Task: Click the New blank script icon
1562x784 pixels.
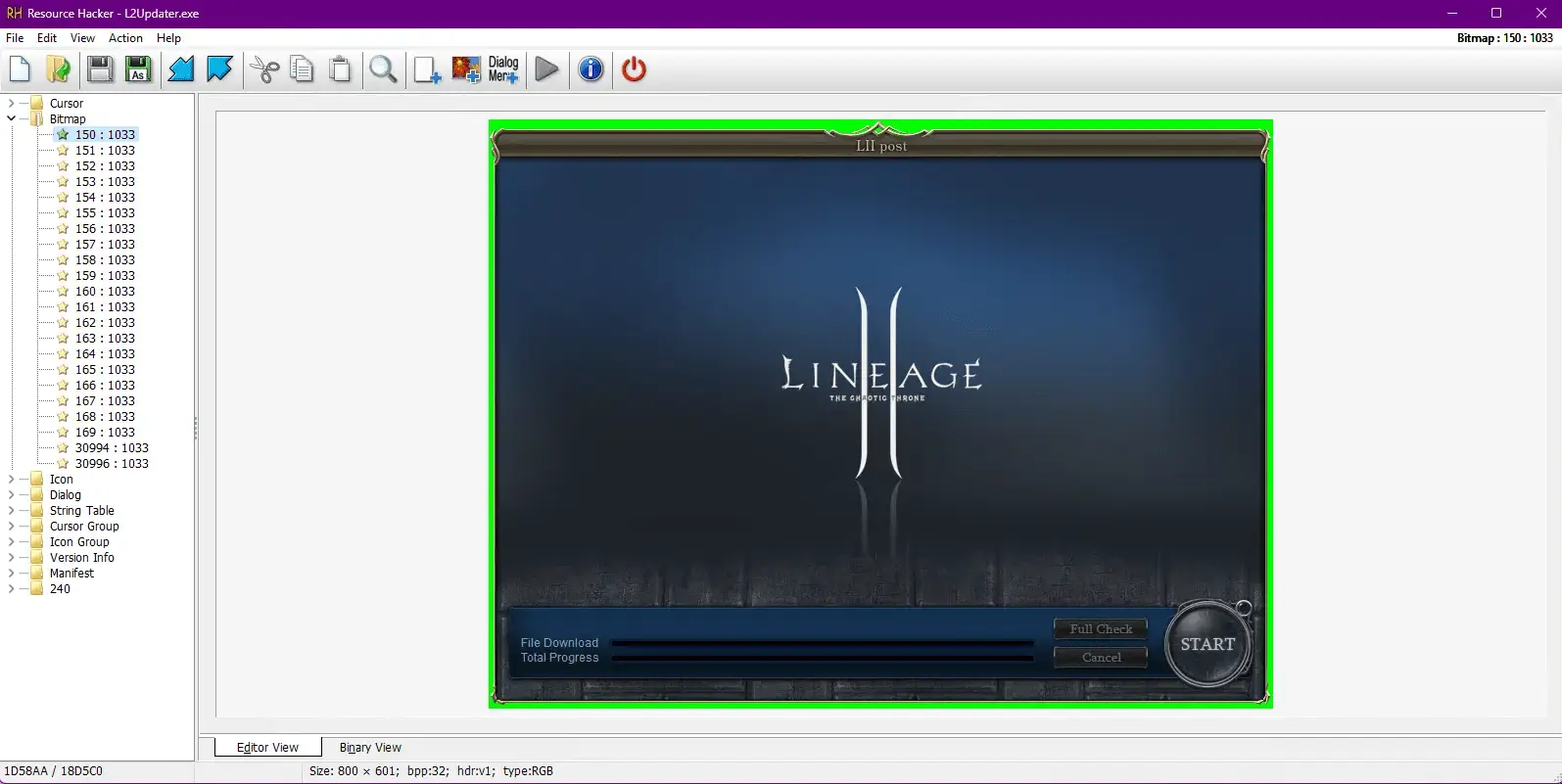Action: coord(21,69)
